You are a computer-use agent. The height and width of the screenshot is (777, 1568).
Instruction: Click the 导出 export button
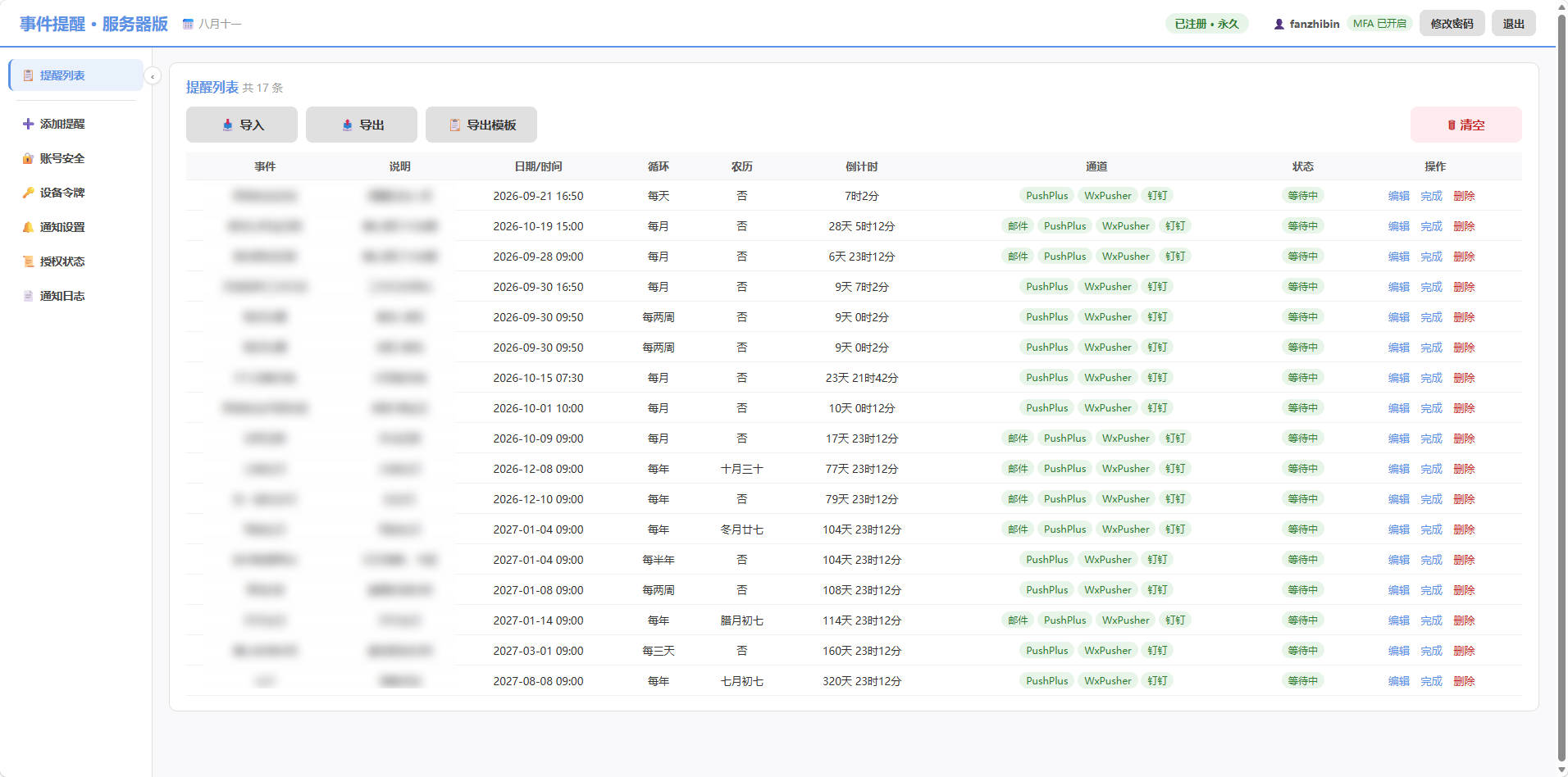pyautogui.click(x=362, y=125)
